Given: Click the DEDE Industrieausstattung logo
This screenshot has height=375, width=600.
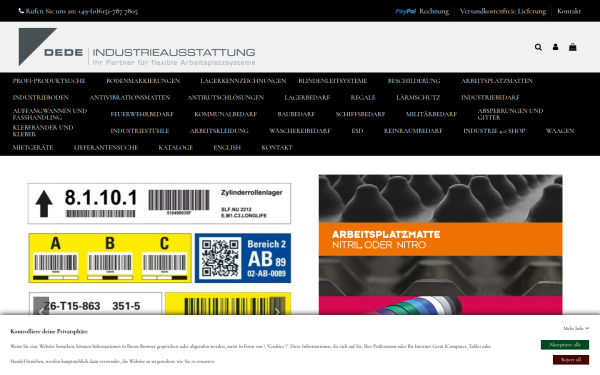Looking at the screenshot, I should (x=137, y=47).
